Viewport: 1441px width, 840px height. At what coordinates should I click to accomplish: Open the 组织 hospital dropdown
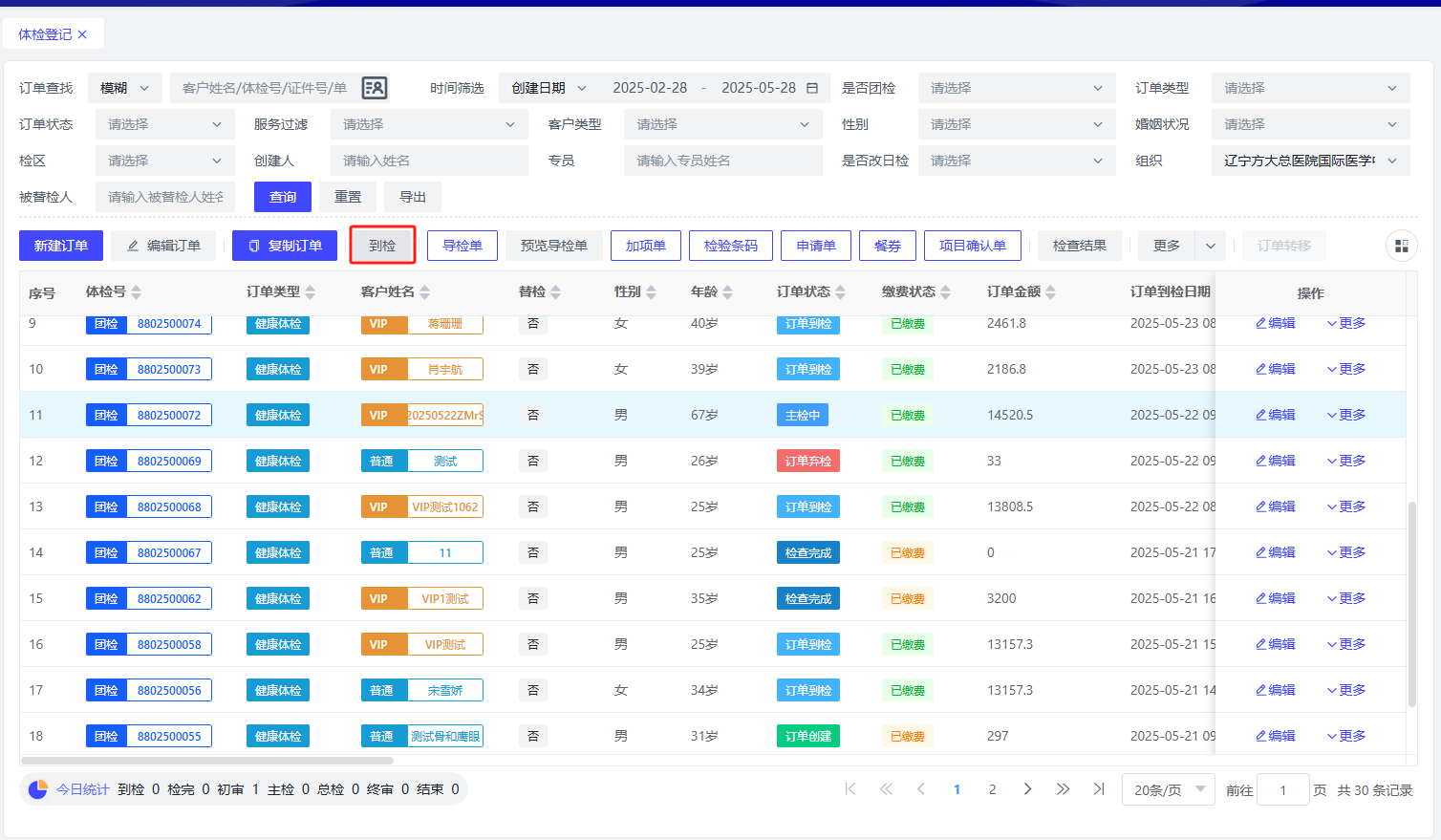pos(1310,161)
